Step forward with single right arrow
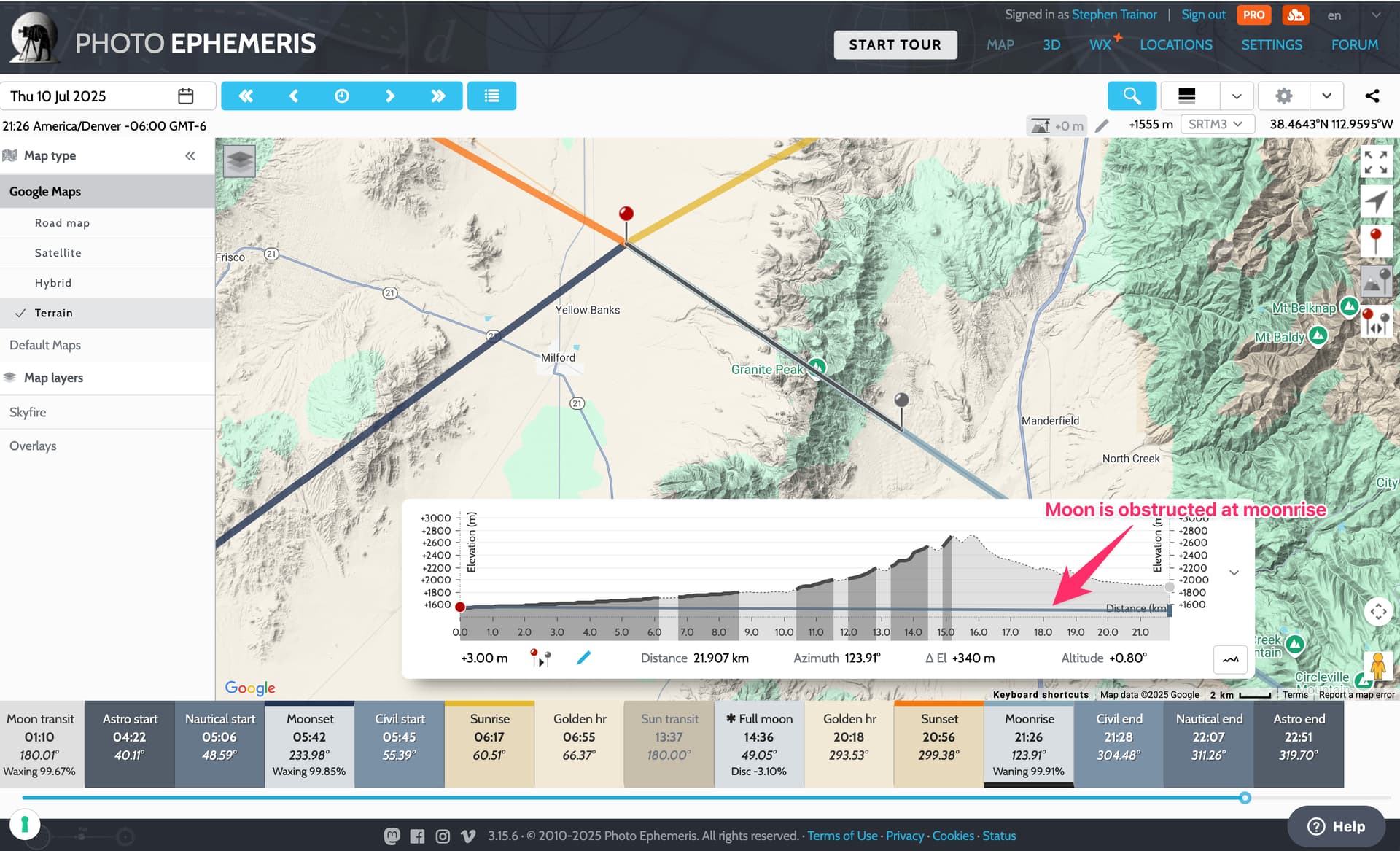 point(390,96)
